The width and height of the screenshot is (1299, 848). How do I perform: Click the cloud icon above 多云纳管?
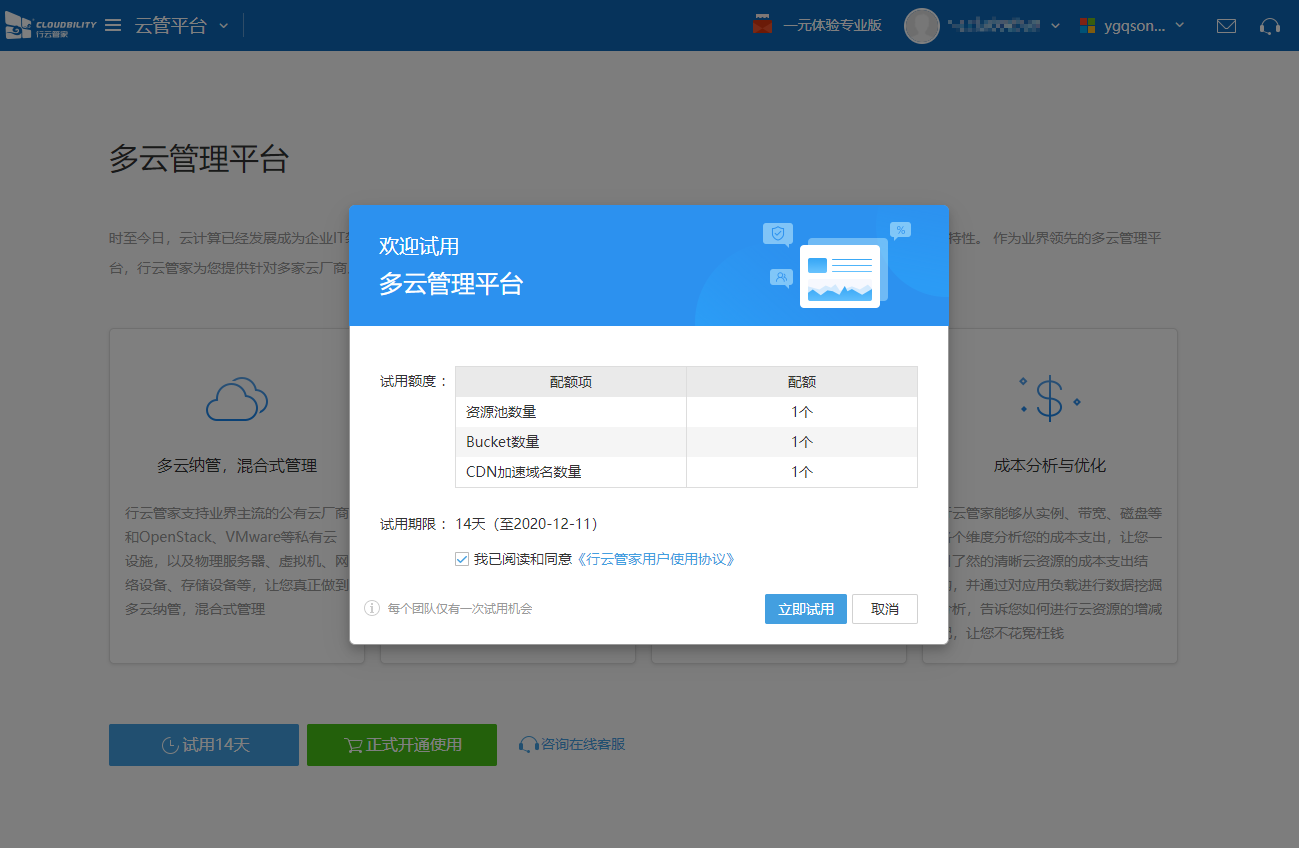tap(237, 400)
